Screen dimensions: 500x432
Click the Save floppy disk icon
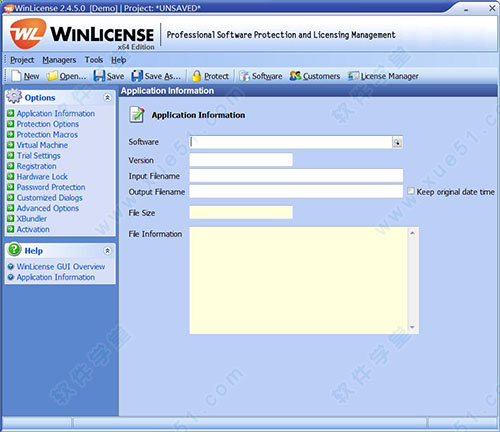tap(99, 76)
